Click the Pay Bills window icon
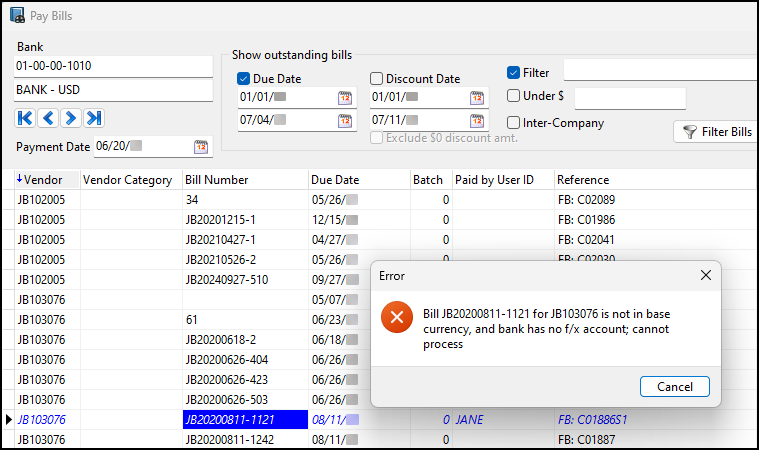Viewport: 759px width, 450px height. coord(17,15)
